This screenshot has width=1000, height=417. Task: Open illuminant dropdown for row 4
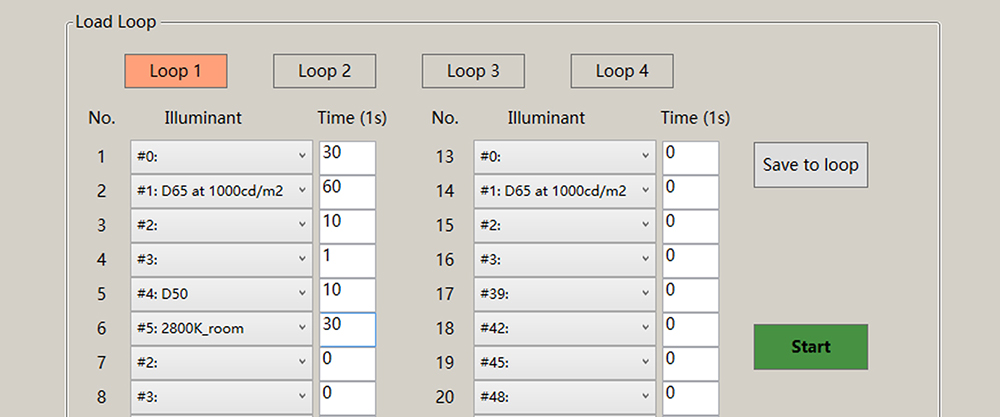point(222,260)
